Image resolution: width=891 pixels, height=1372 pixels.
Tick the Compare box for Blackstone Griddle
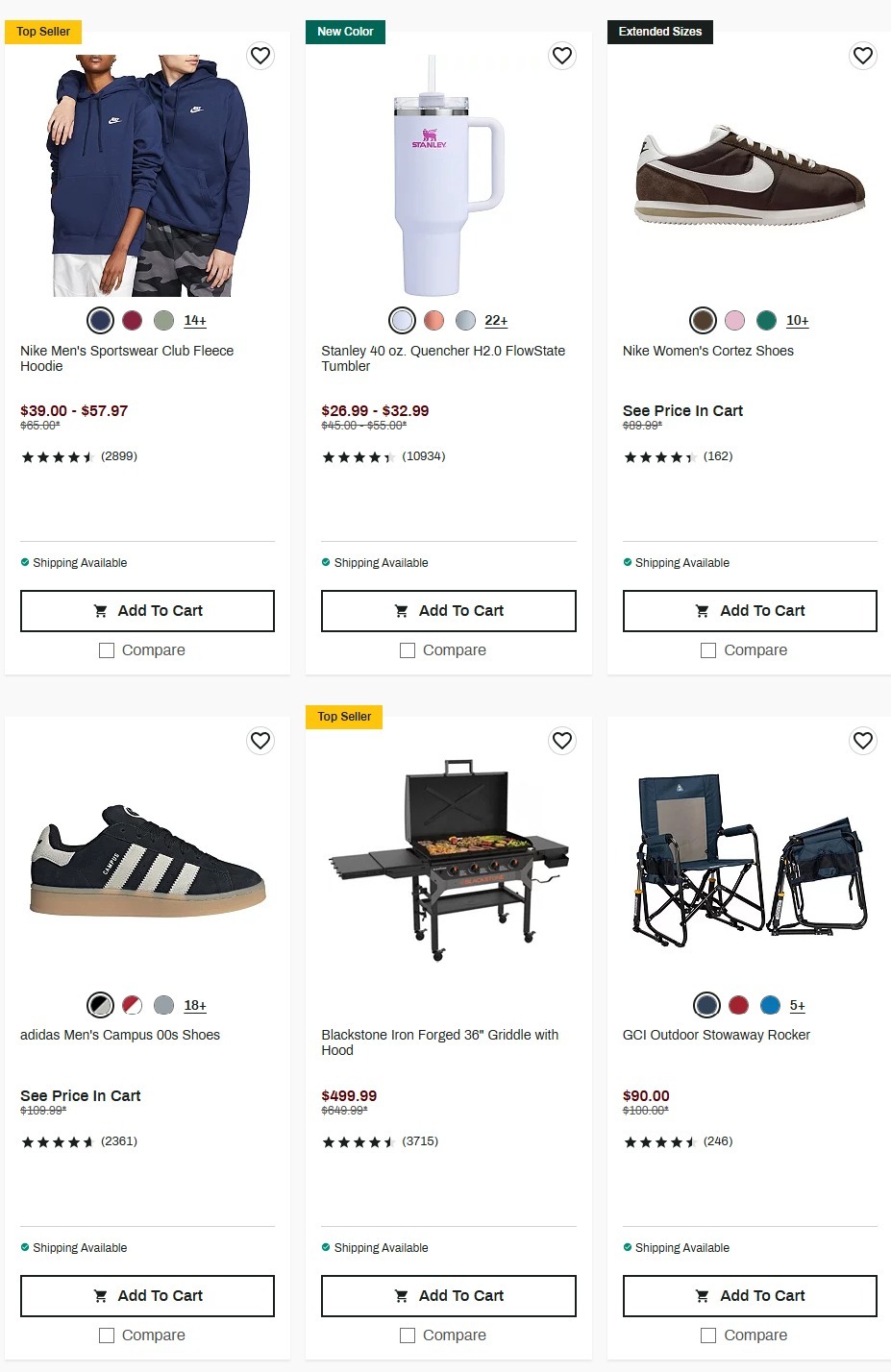(408, 1335)
